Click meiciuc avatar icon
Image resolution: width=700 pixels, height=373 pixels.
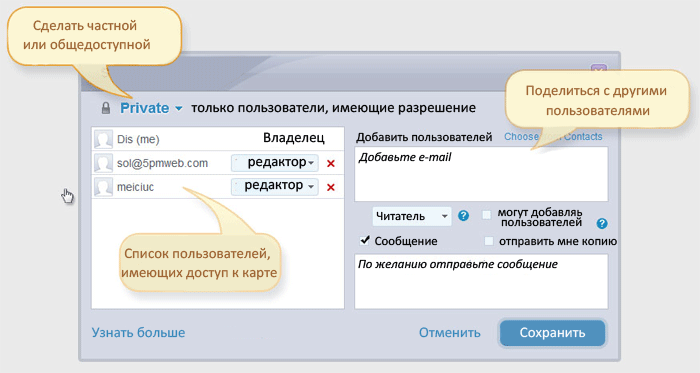(x=103, y=187)
